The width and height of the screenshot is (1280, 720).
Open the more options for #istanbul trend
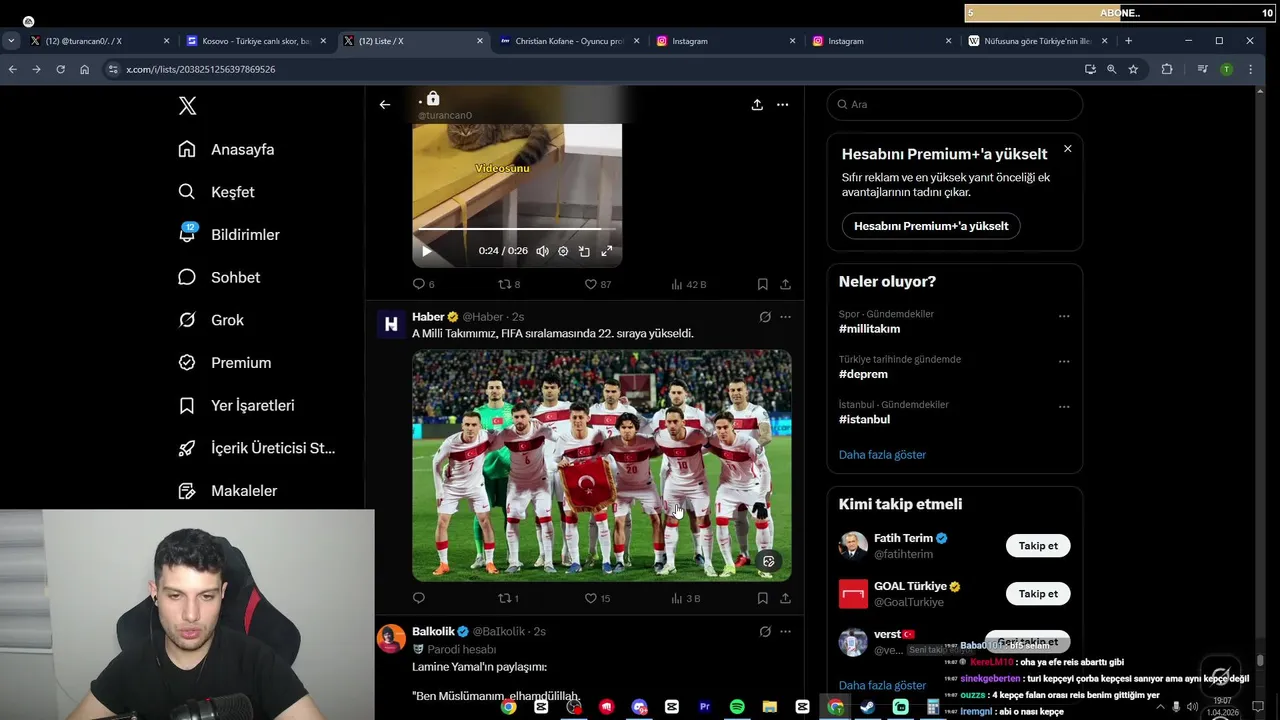pos(1063,406)
